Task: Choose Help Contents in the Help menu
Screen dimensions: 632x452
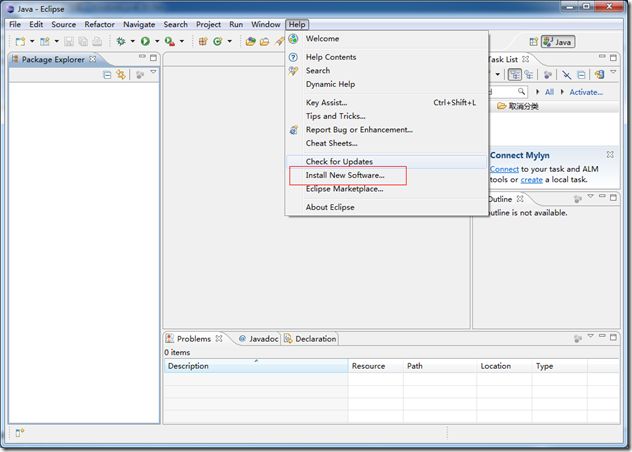Action: 387,57
